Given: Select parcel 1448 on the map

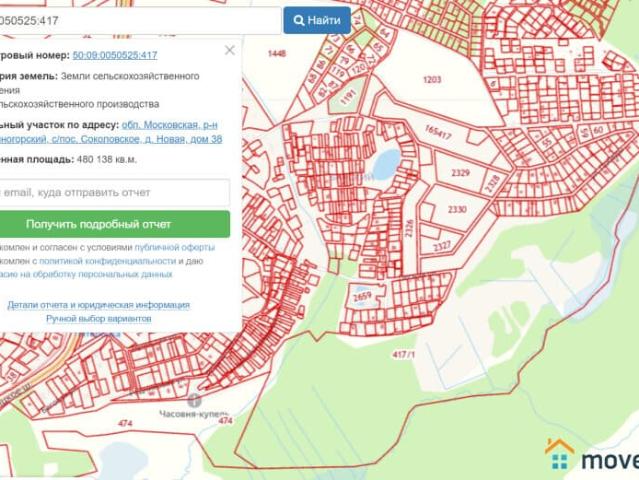Looking at the screenshot, I should [x=277, y=53].
